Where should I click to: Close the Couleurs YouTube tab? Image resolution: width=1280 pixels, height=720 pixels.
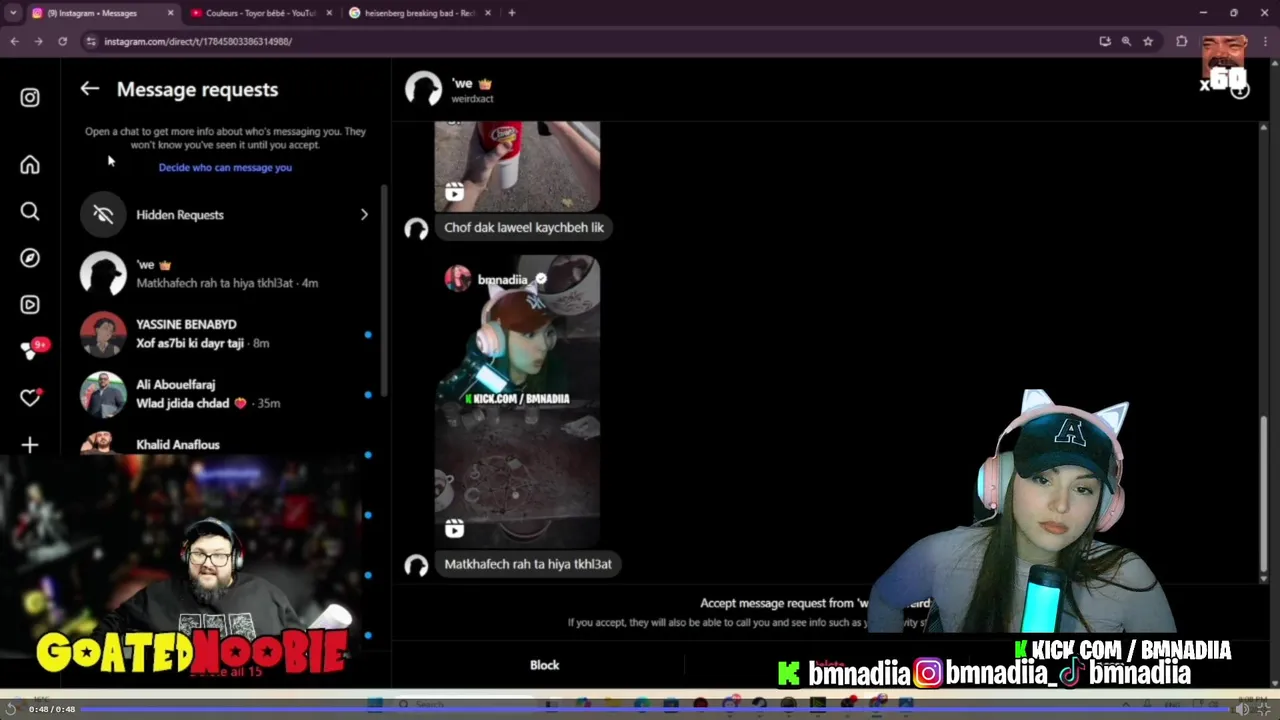[x=328, y=13]
